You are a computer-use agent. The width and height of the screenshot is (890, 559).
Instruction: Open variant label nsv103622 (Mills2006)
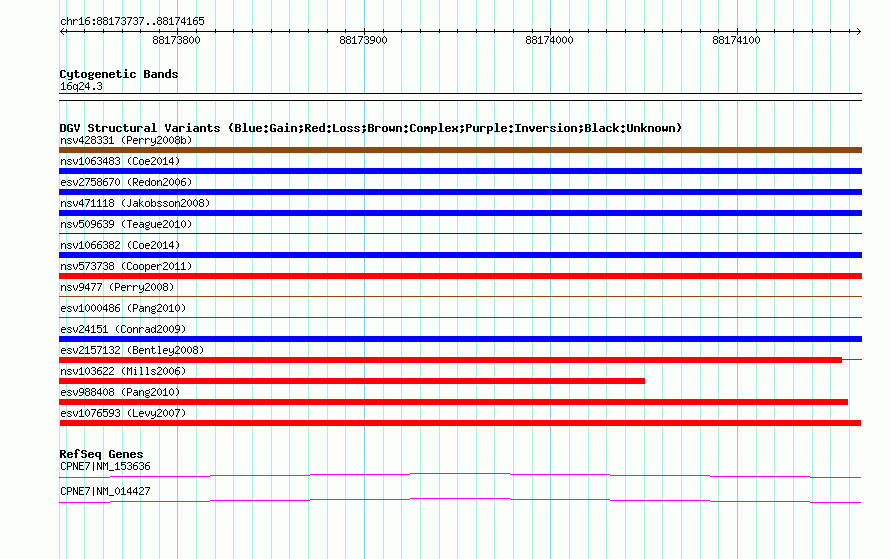tap(123, 371)
